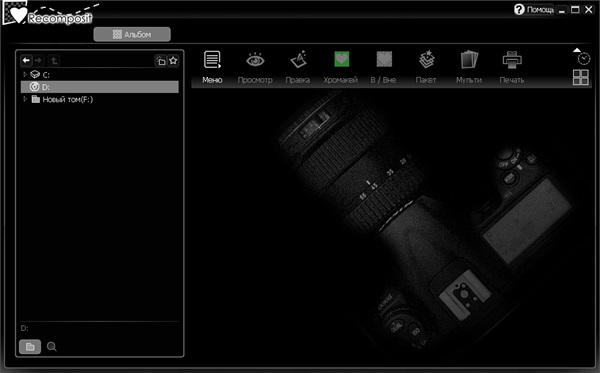Screen dimensions: 600x373
Task: Toggle the thumbnail grid view icon
Action: [x=580, y=77]
